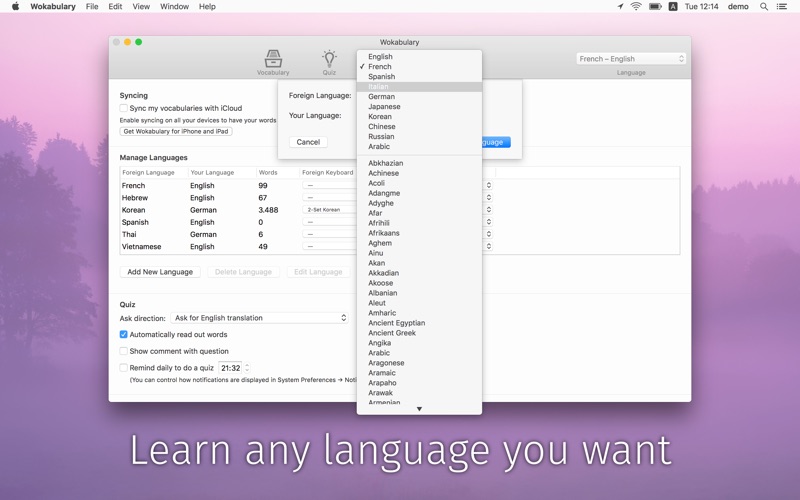Open the Vietnamese row's right-hand popup arrows
This screenshot has width=800, height=500.
[x=488, y=246]
